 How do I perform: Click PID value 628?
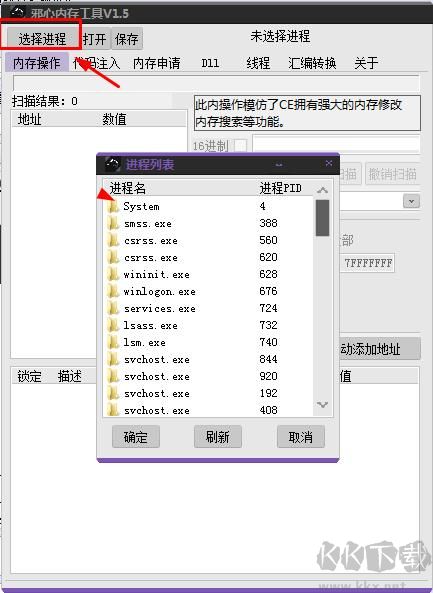[268, 274]
